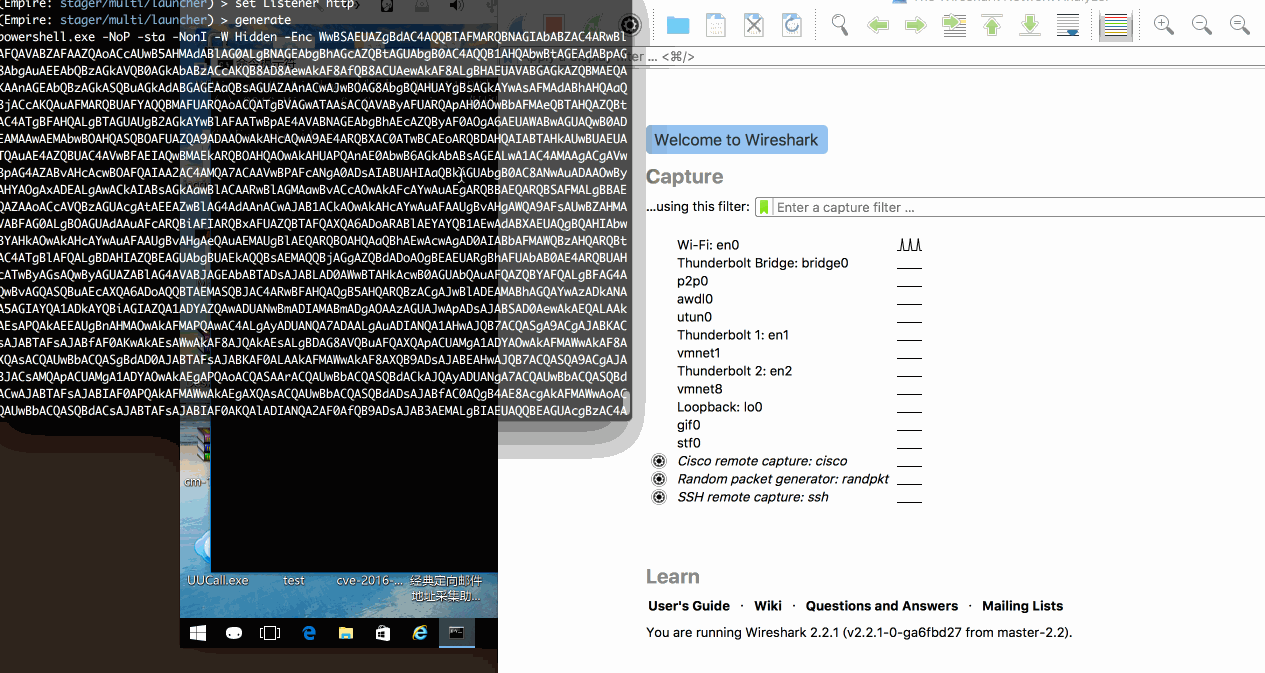Open Windows Store from taskbar
Screen dimensions: 1265x673
383,633
